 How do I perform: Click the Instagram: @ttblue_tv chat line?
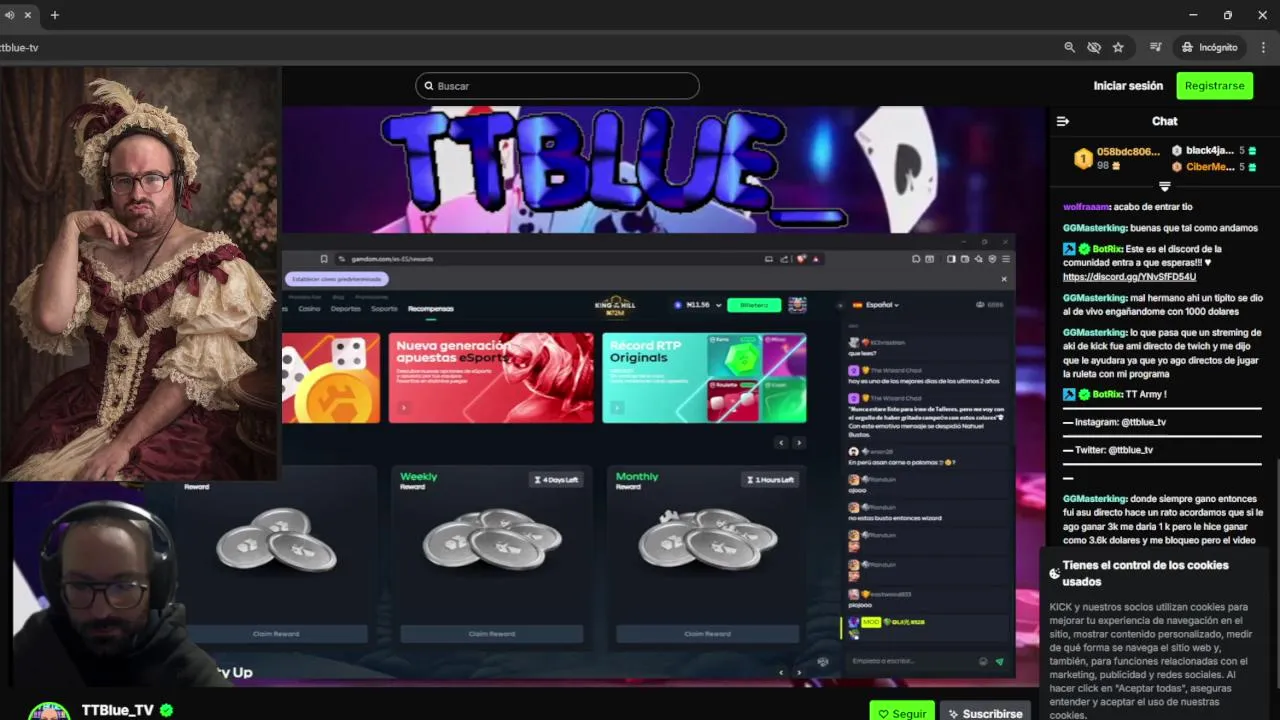click(1120, 422)
